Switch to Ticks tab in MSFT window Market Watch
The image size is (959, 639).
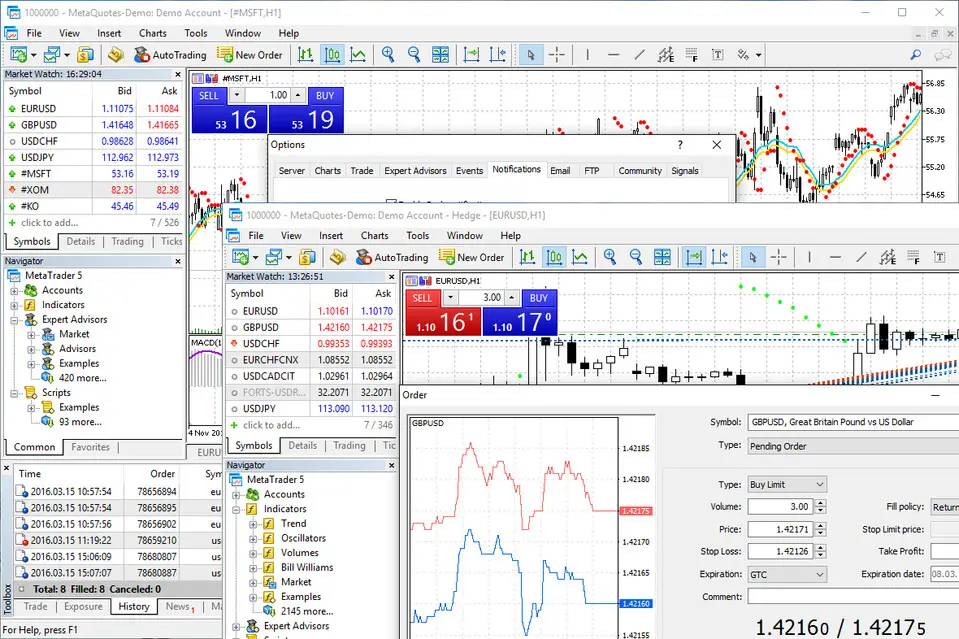click(171, 242)
